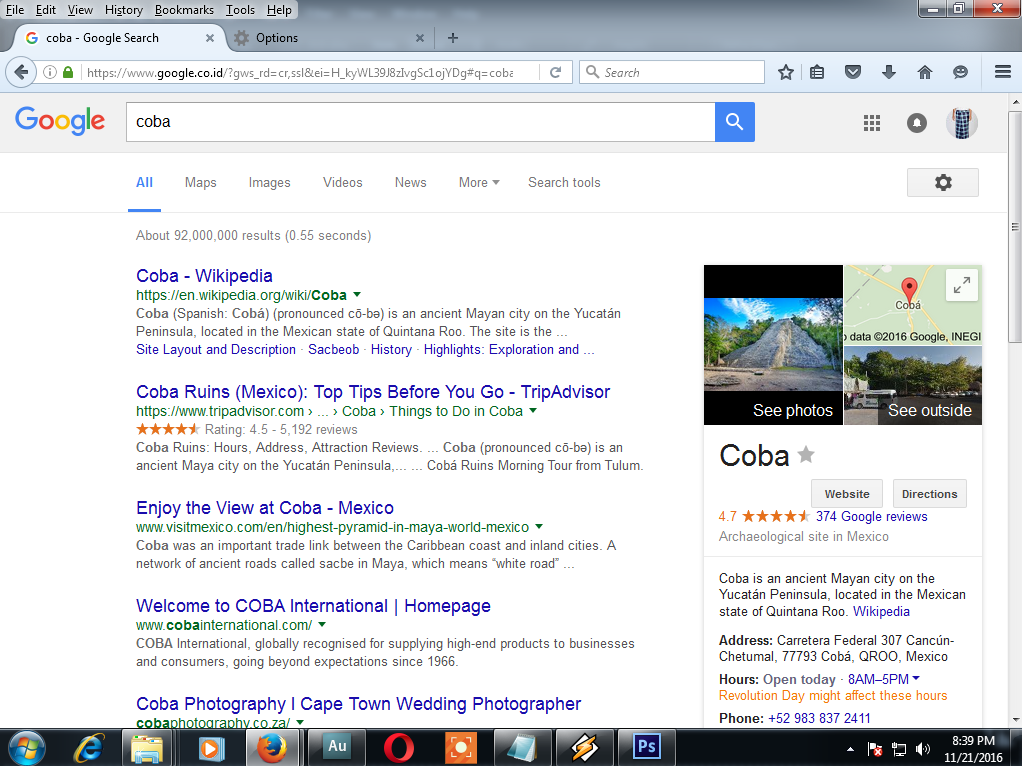Open Photoshop from the taskbar
1022x766 pixels.
[x=647, y=747]
